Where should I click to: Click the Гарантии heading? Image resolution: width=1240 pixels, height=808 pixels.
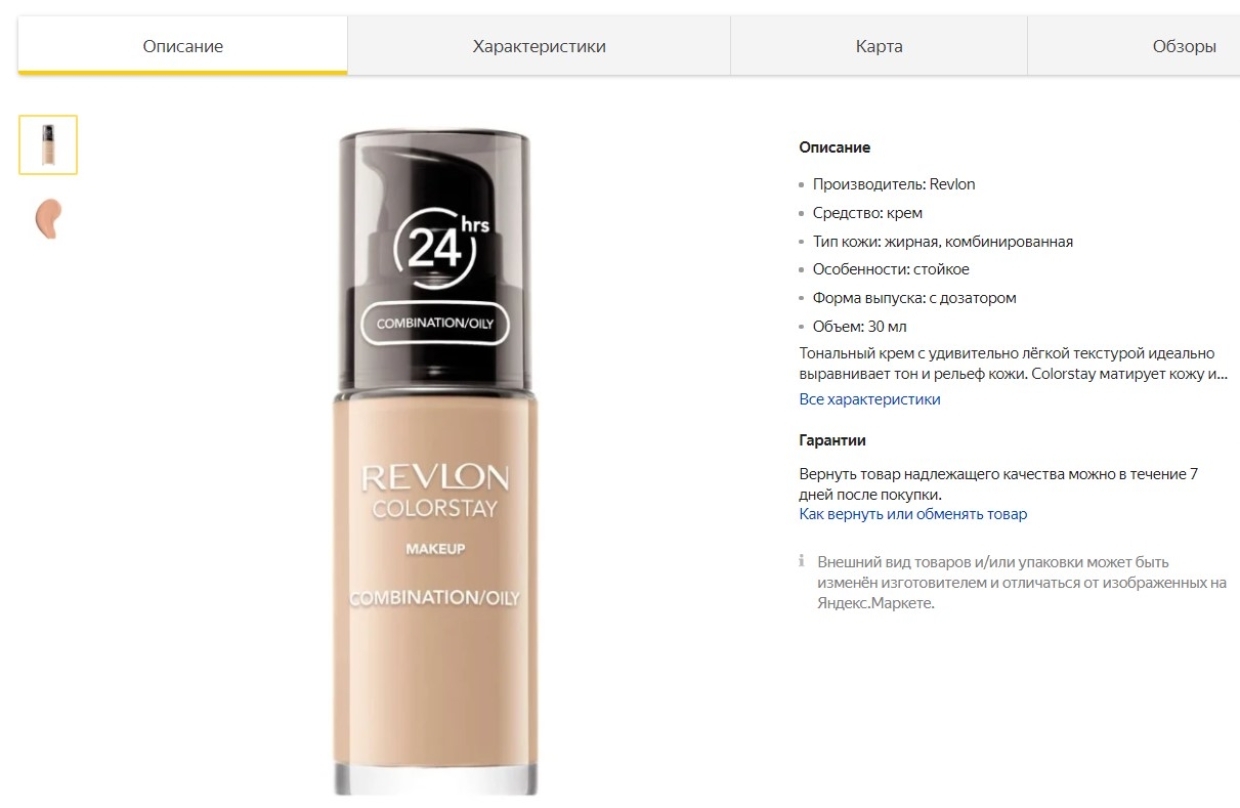pos(832,440)
